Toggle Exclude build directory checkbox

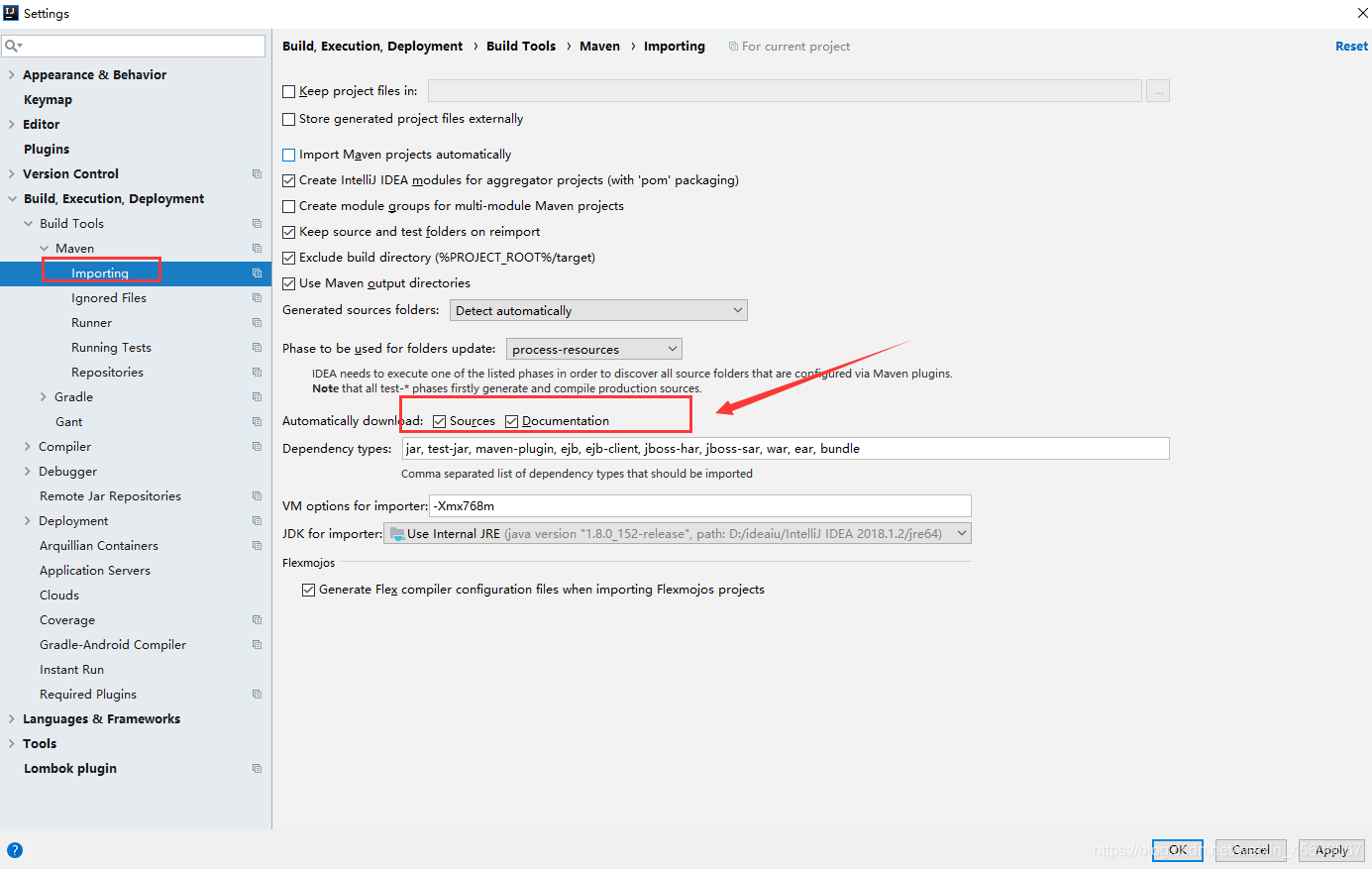[289, 258]
